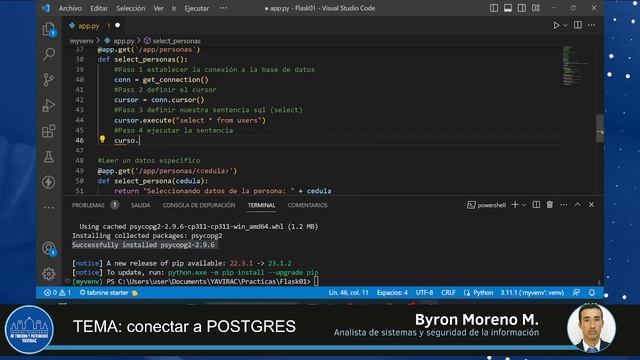The width and height of the screenshot is (640, 360).
Task: Click app.py breadcrumb
Action: pos(124,41)
